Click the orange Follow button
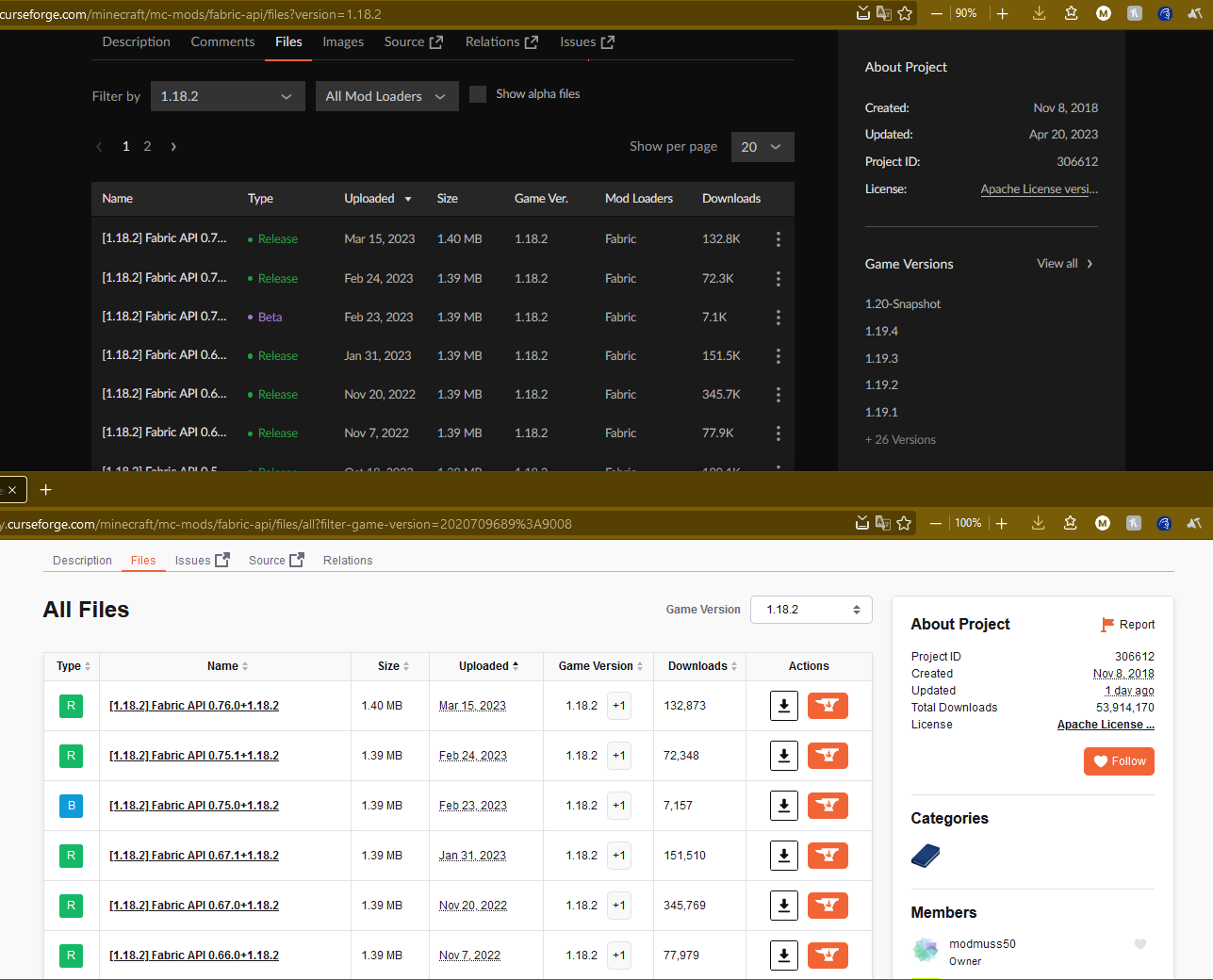Screen dimensions: 1213x980 (1119, 761)
